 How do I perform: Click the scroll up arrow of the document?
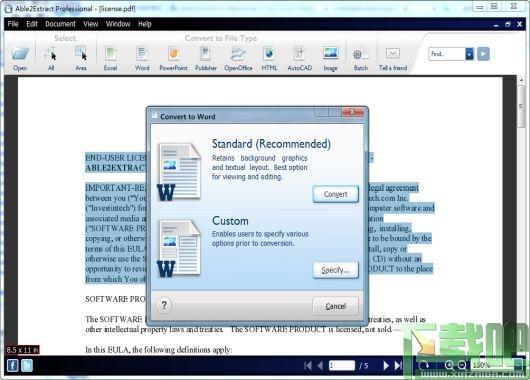click(x=521, y=80)
